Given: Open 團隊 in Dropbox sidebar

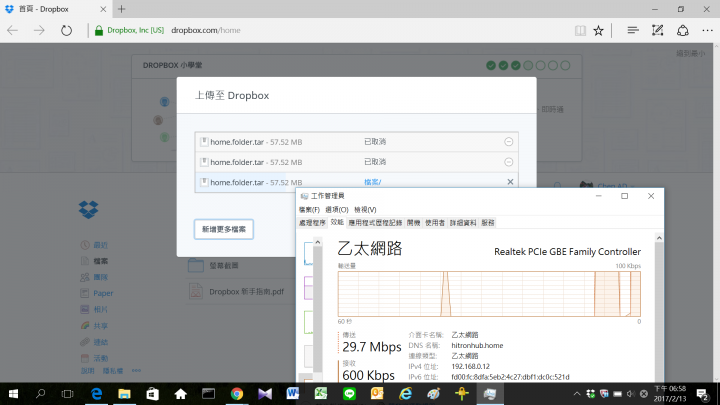Looking at the screenshot, I should click(101, 277).
